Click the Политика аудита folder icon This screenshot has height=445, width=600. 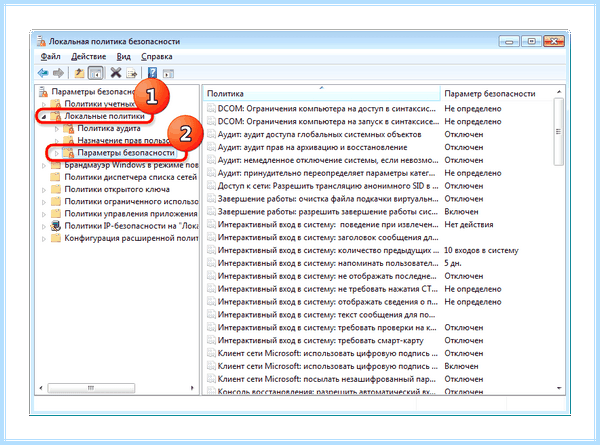[x=69, y=129]
